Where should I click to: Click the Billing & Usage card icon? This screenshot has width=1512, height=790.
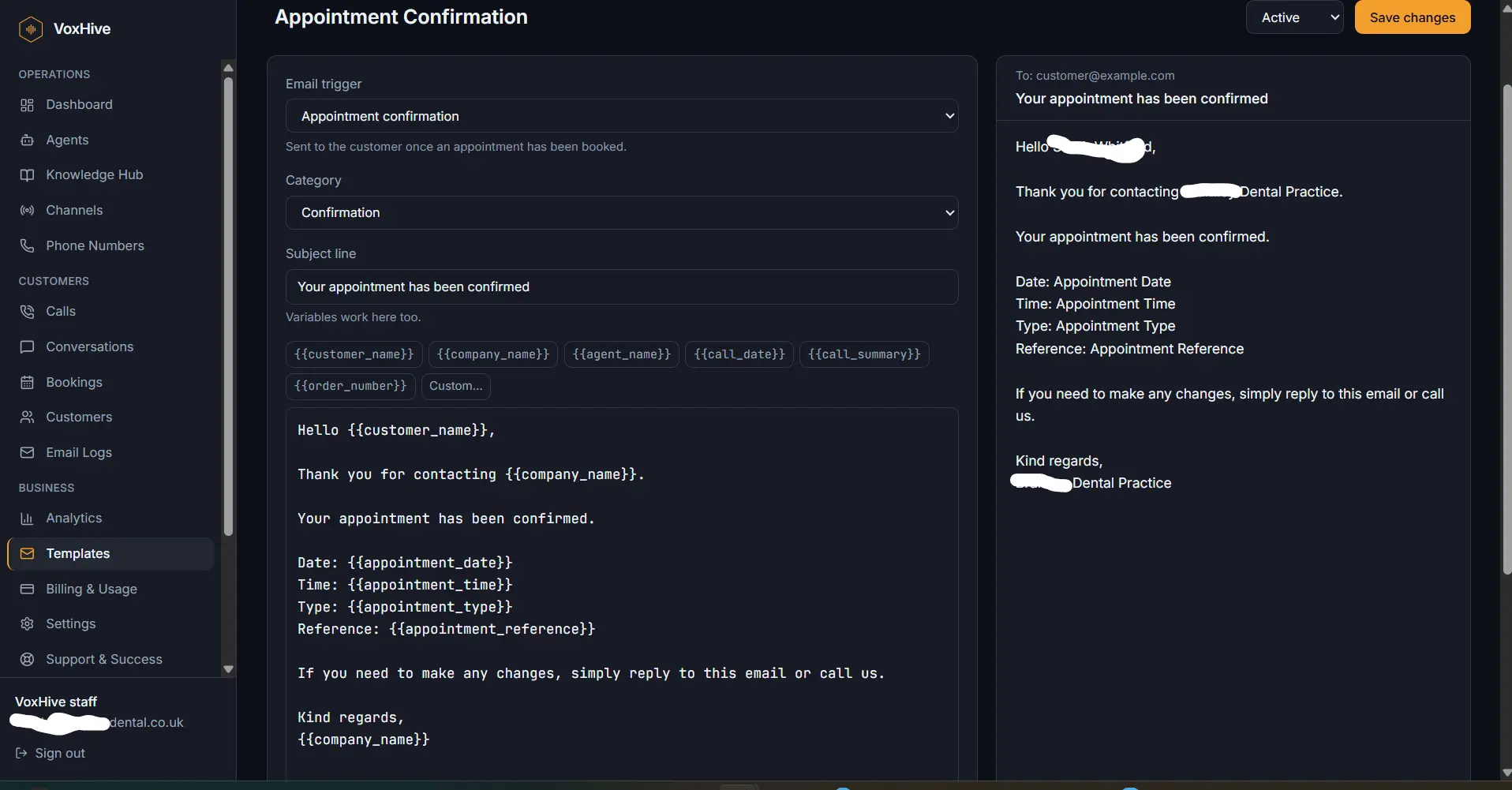(27, 590)
